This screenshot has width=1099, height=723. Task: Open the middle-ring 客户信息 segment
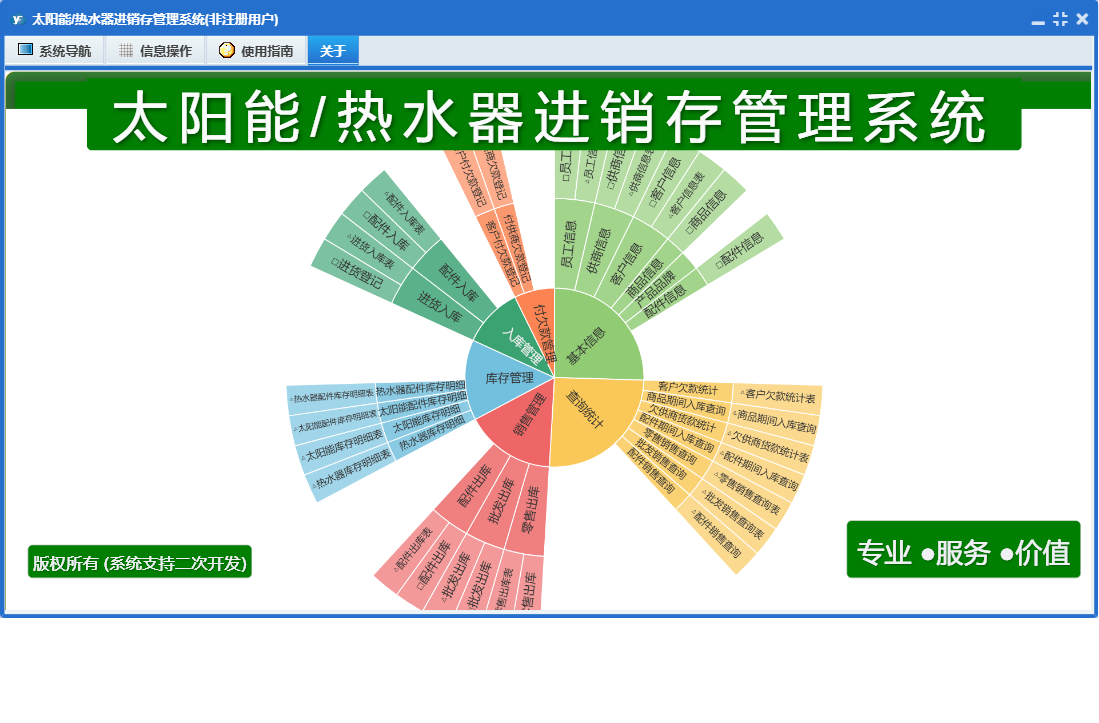[x=627, y=262]
